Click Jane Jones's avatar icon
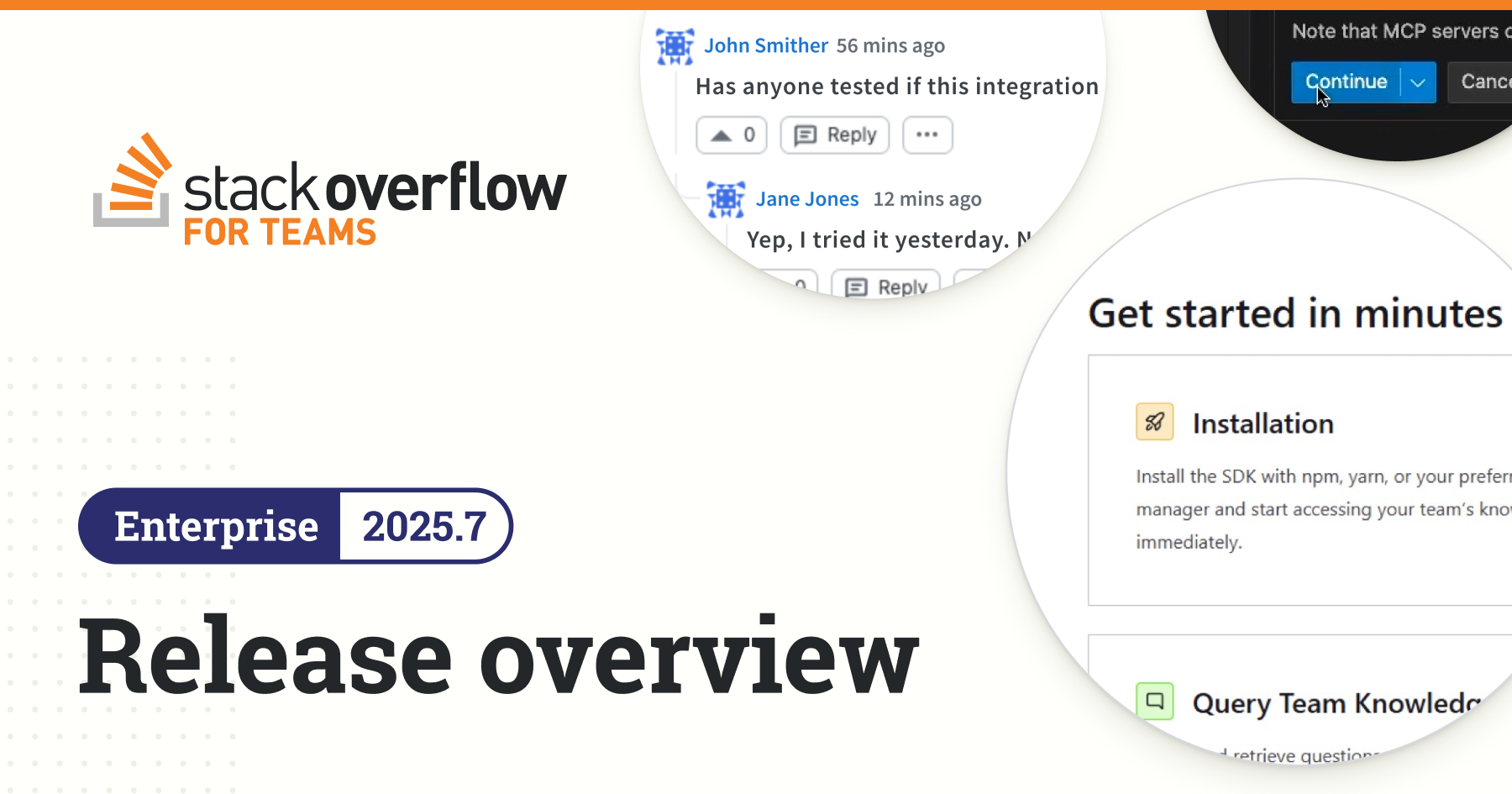Screen dimensions: 1512x794 tap(726, 199)
